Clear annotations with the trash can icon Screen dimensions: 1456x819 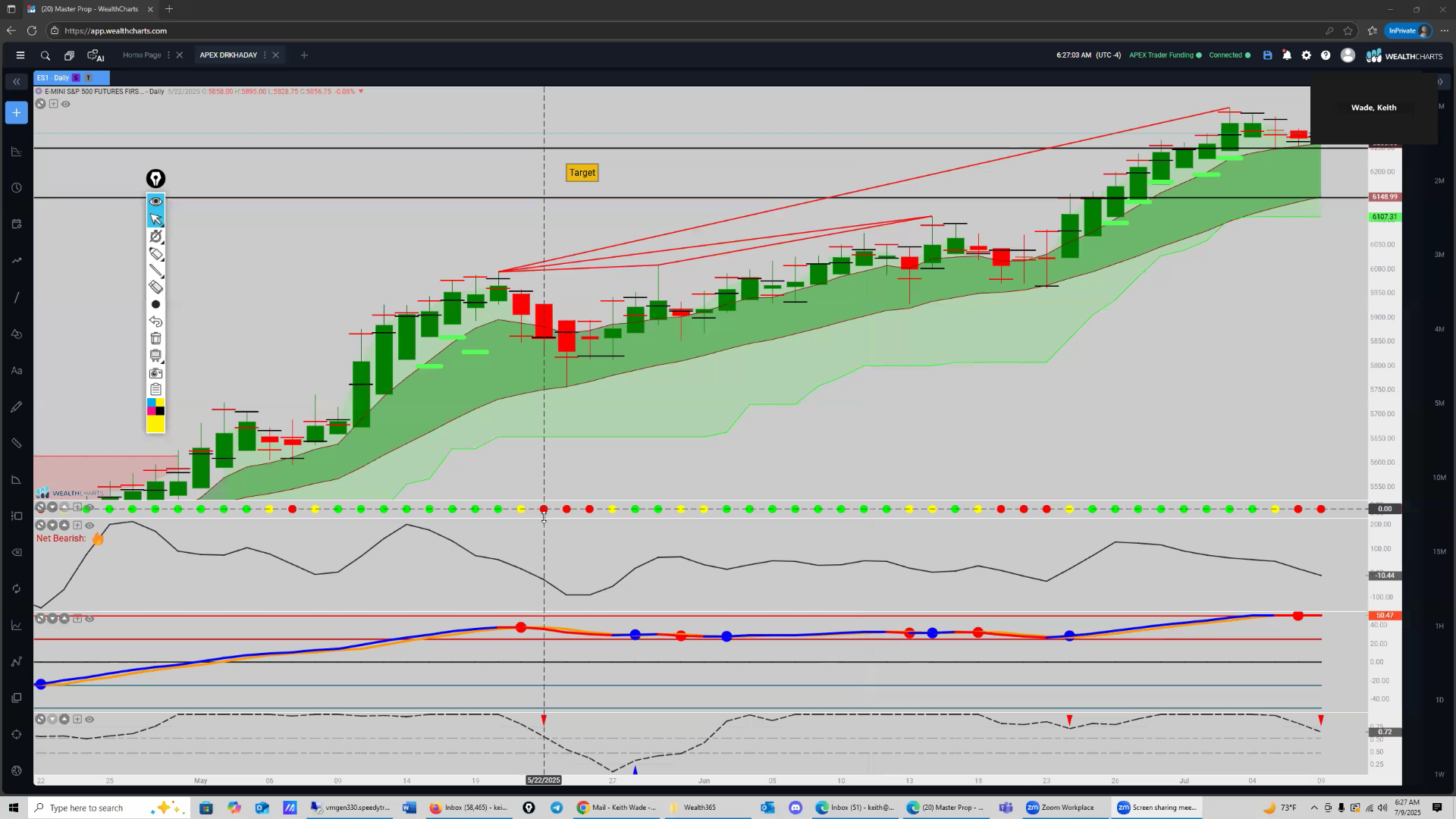pyautogui.click(x=155, y=338)
